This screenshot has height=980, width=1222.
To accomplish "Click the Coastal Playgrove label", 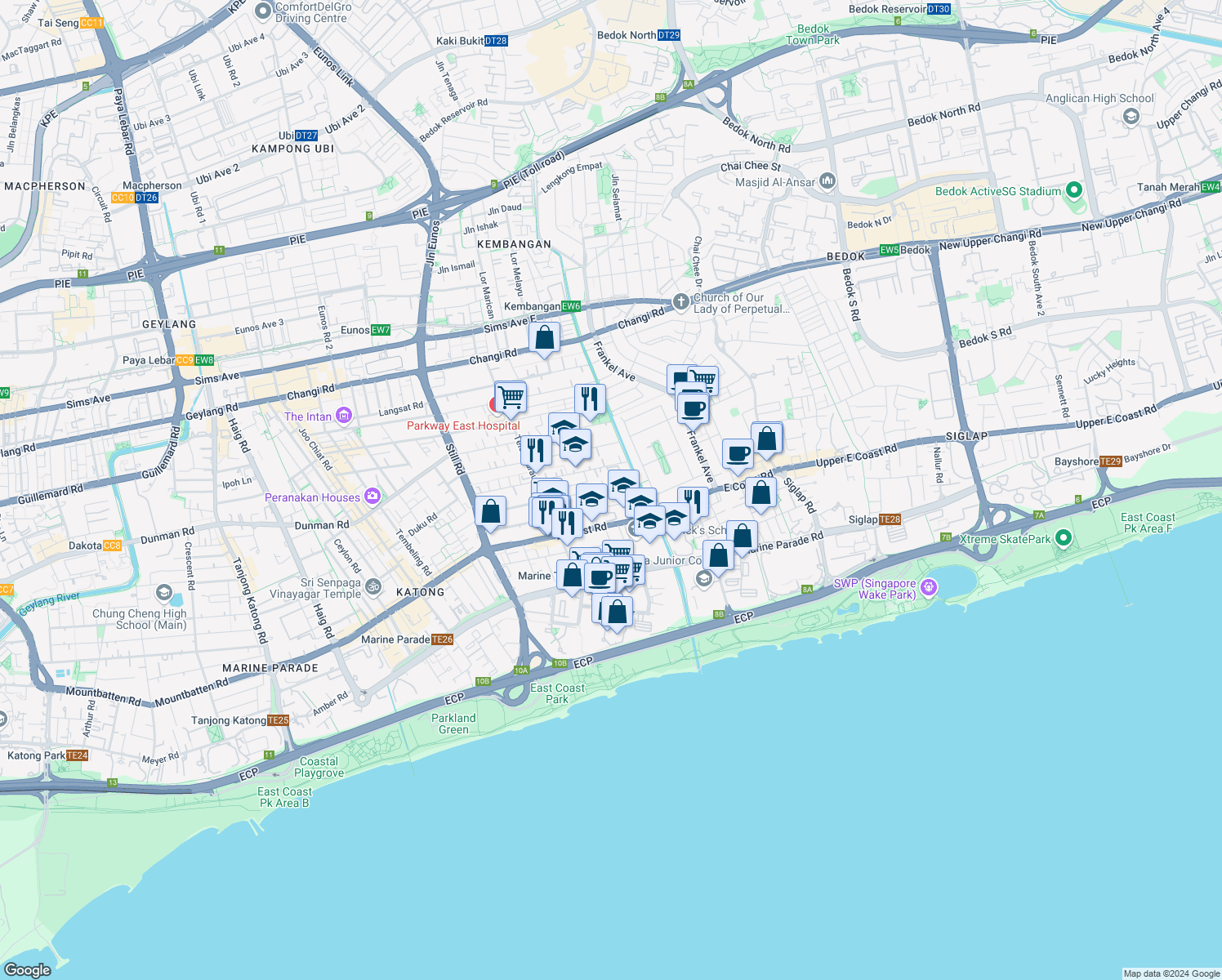I will 319,767.
